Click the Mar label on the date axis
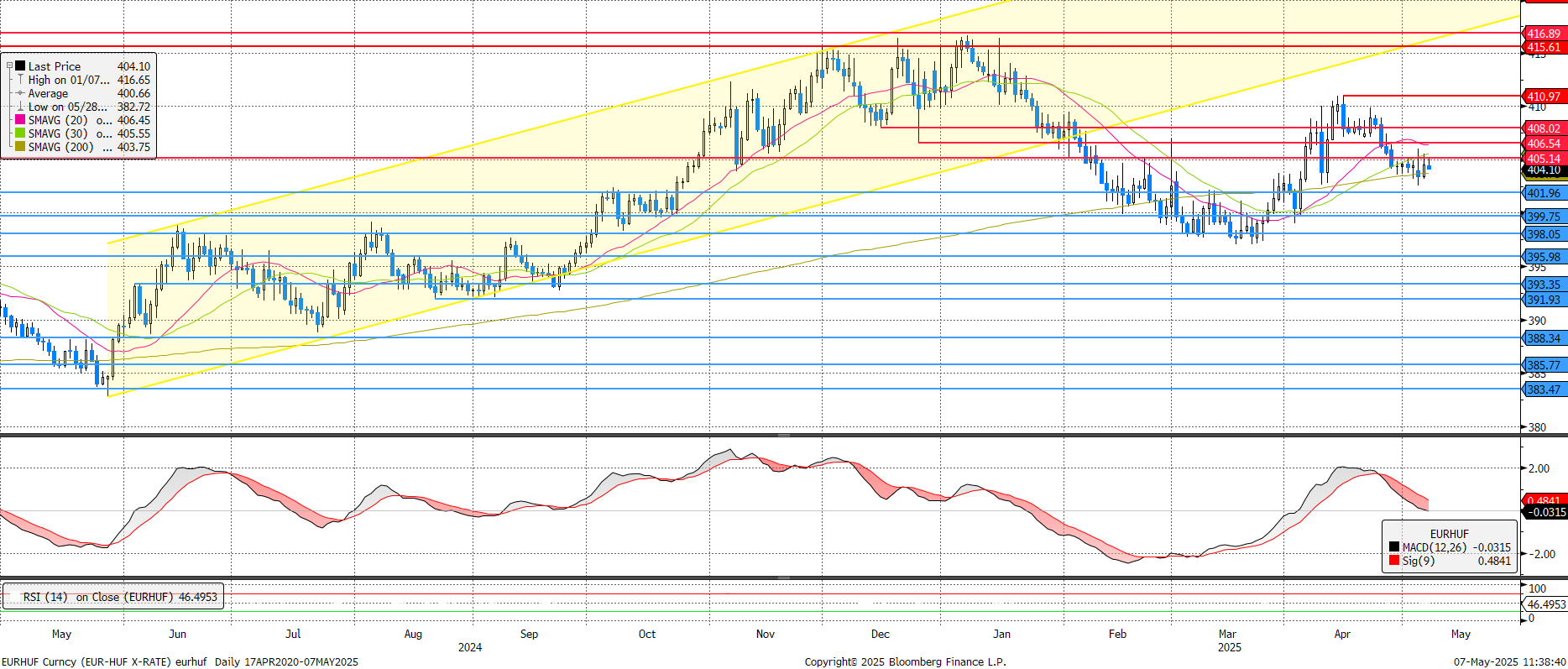 tap(1227, 634)
